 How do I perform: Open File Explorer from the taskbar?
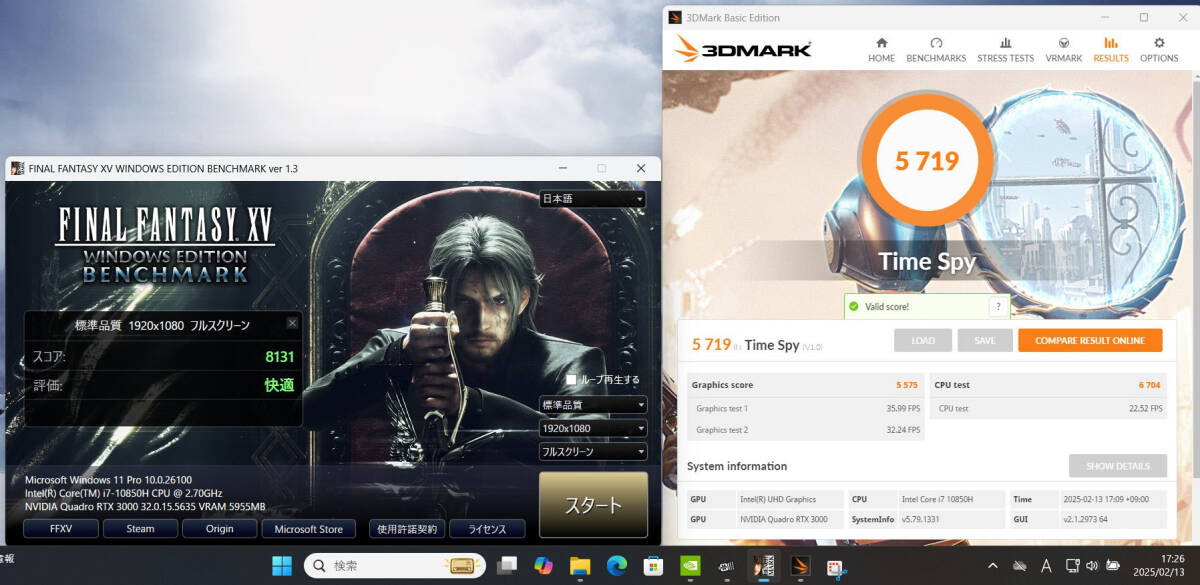pyautogui.click(x=580, y=566)
